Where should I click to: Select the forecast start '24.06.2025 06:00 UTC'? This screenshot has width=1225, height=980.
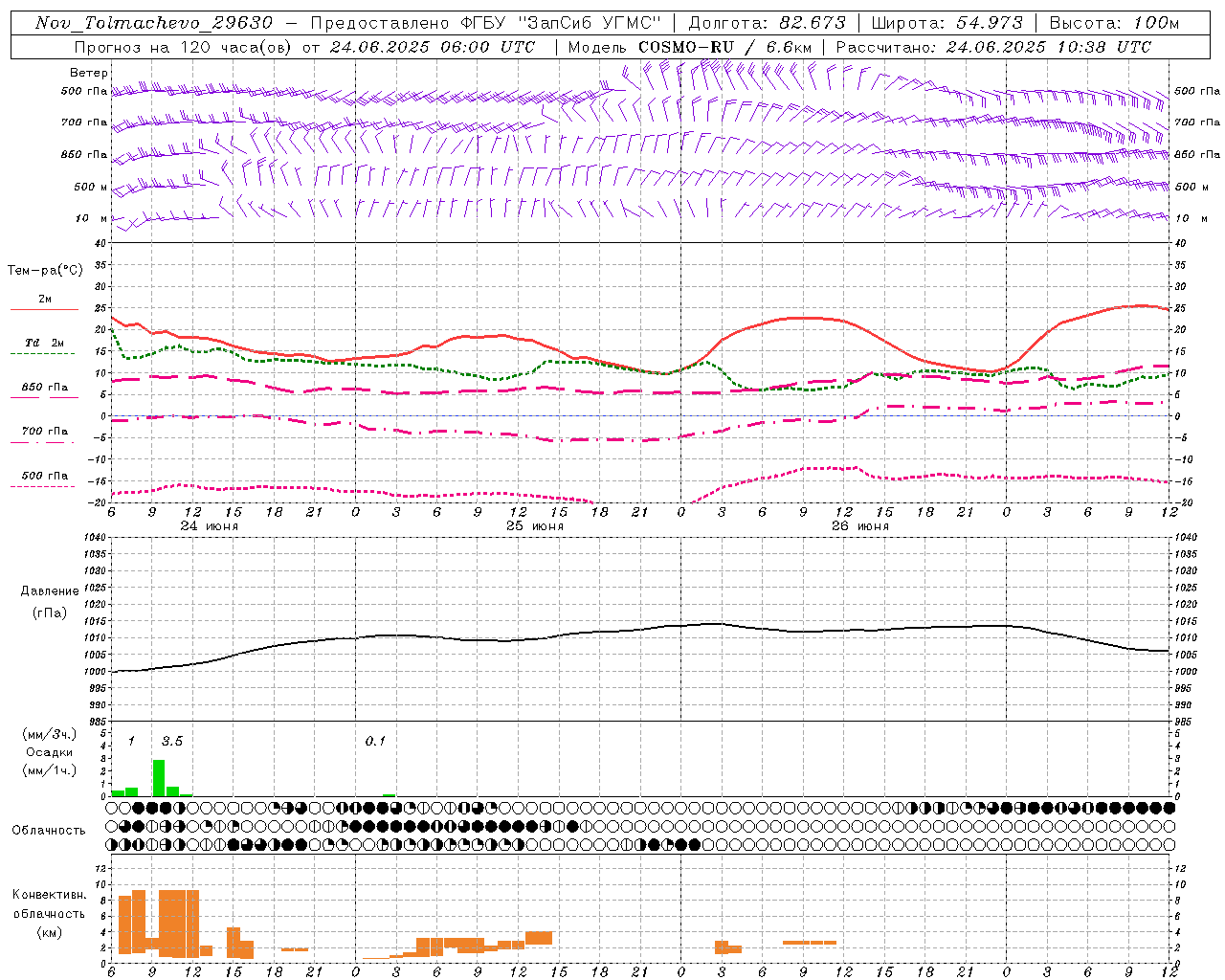tap(433, 47)
